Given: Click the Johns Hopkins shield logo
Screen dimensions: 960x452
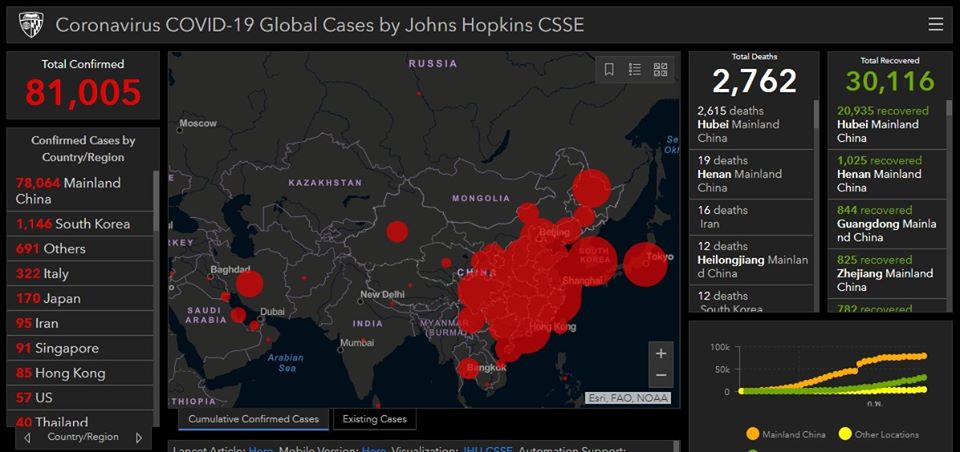Looking at the screenshot, I should 31,24.
